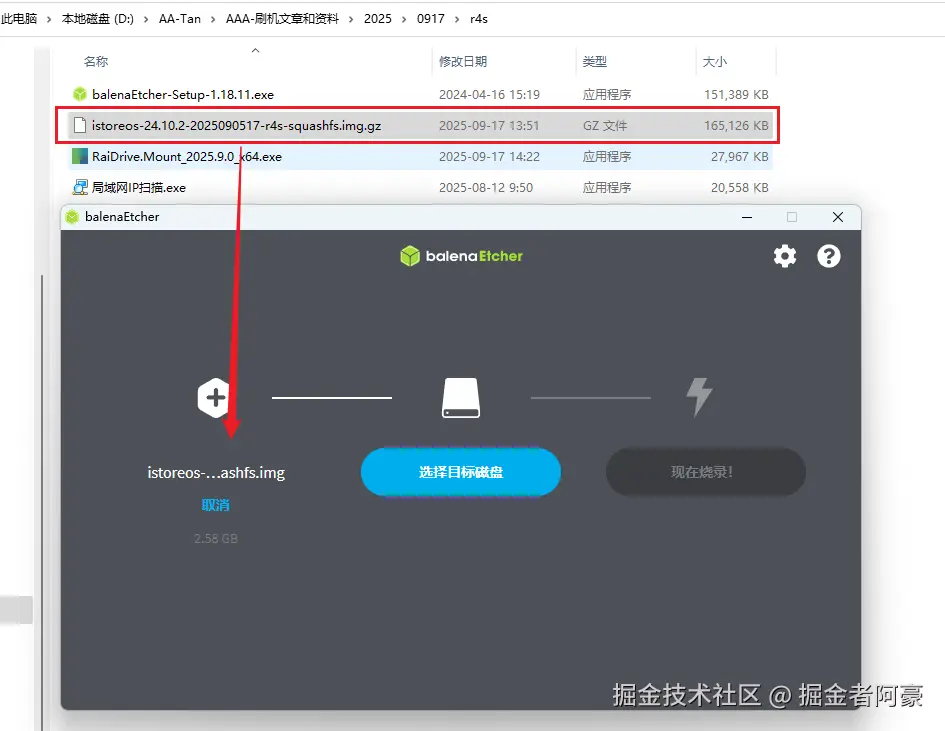Click size 165,126 KB
This screenshot has height=731, width=945.
pos(736,125)
